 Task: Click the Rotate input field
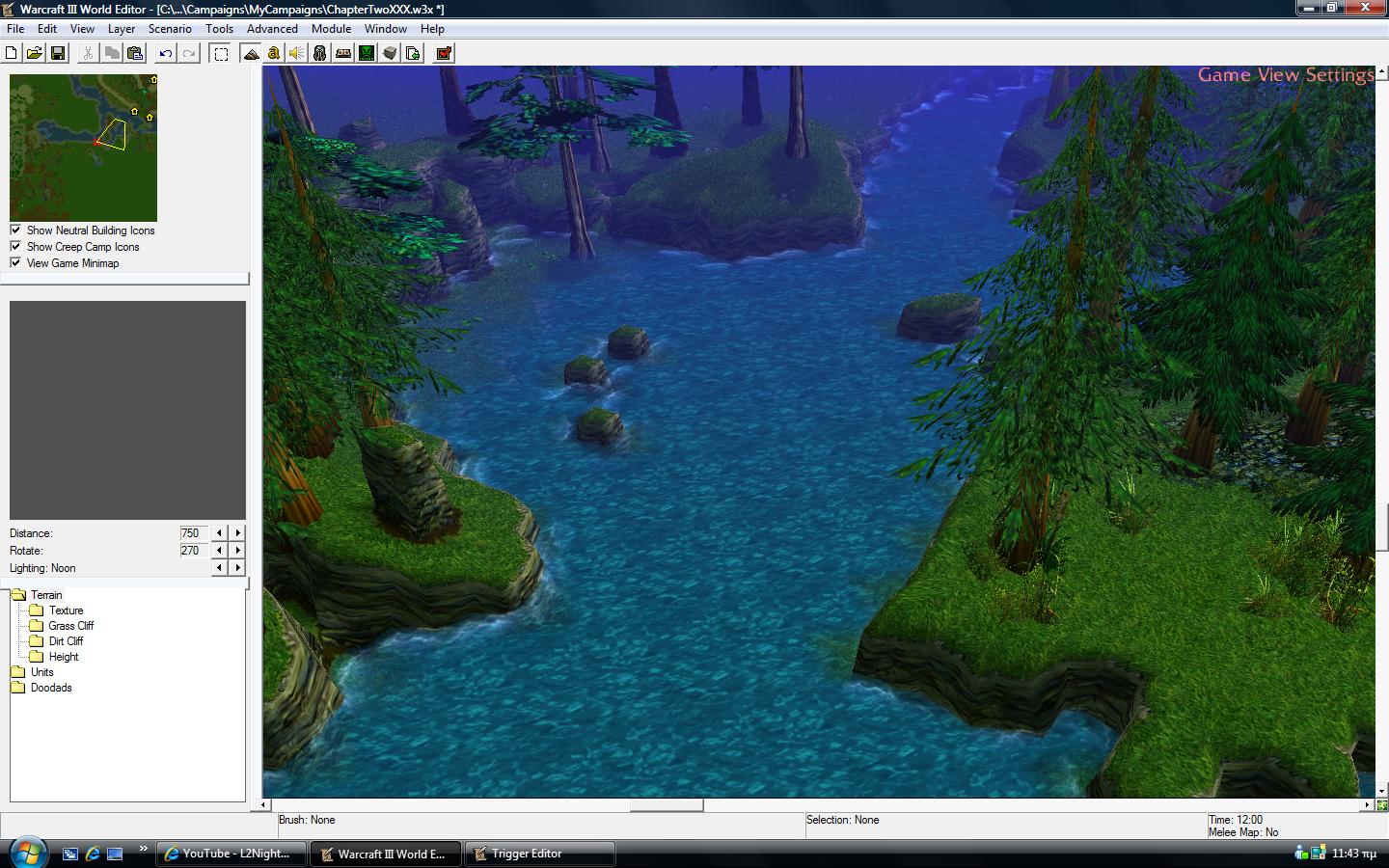(x=193, y=550)
